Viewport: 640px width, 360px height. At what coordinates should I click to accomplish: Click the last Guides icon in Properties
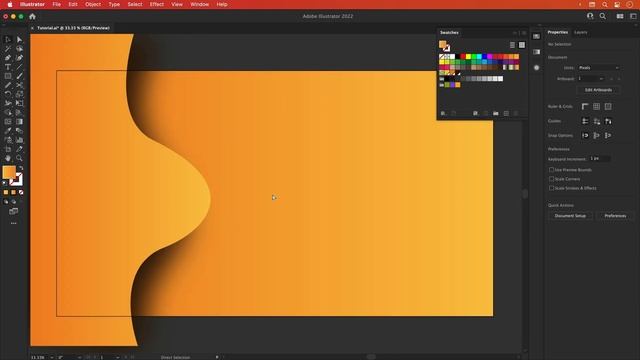pos(608,121)
